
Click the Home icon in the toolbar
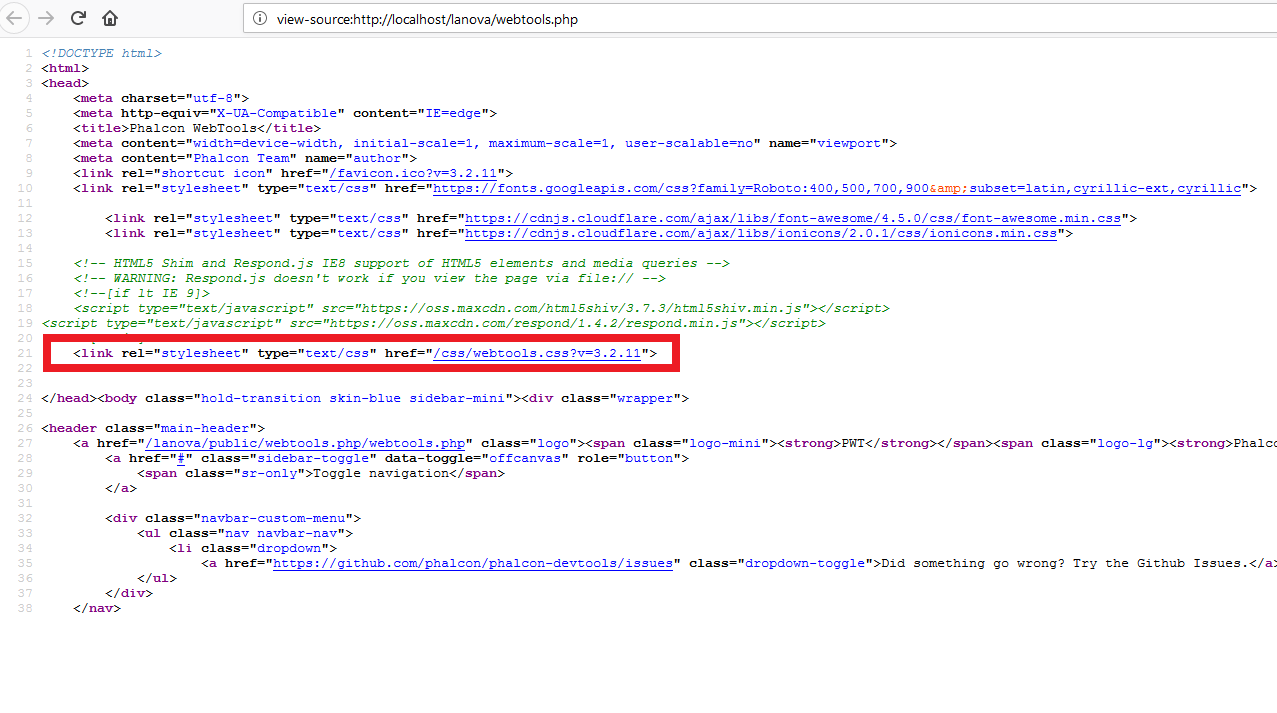[109, 18]
